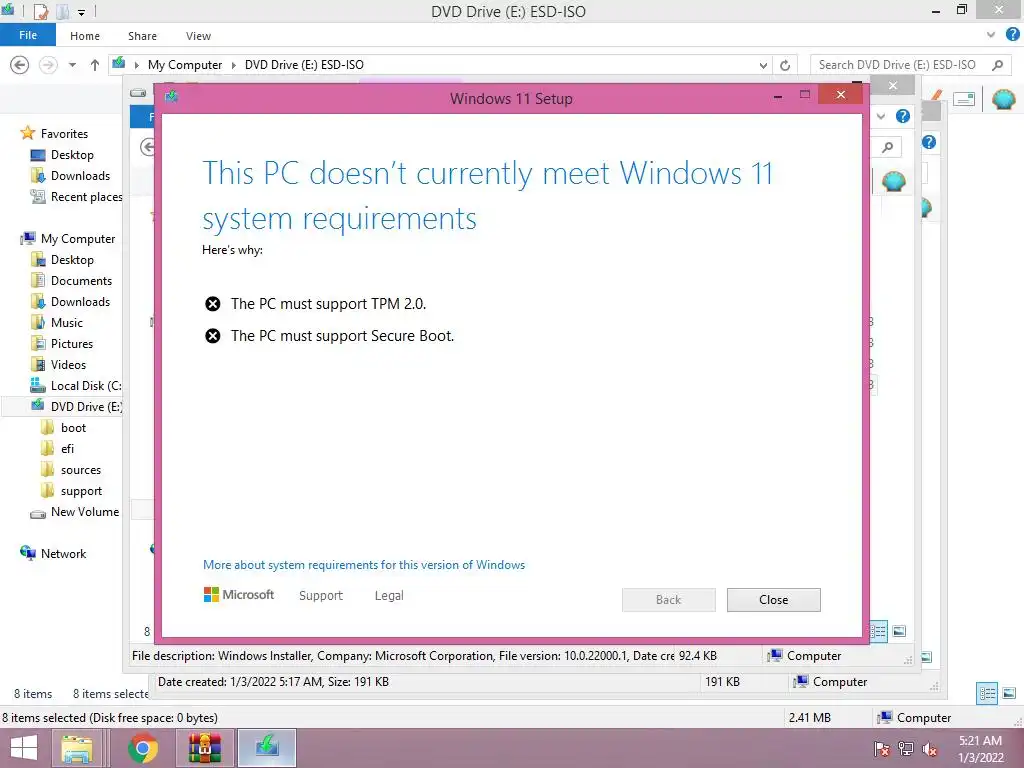Open Customize Quick Access Toolbar dropdown

(81, 12)
